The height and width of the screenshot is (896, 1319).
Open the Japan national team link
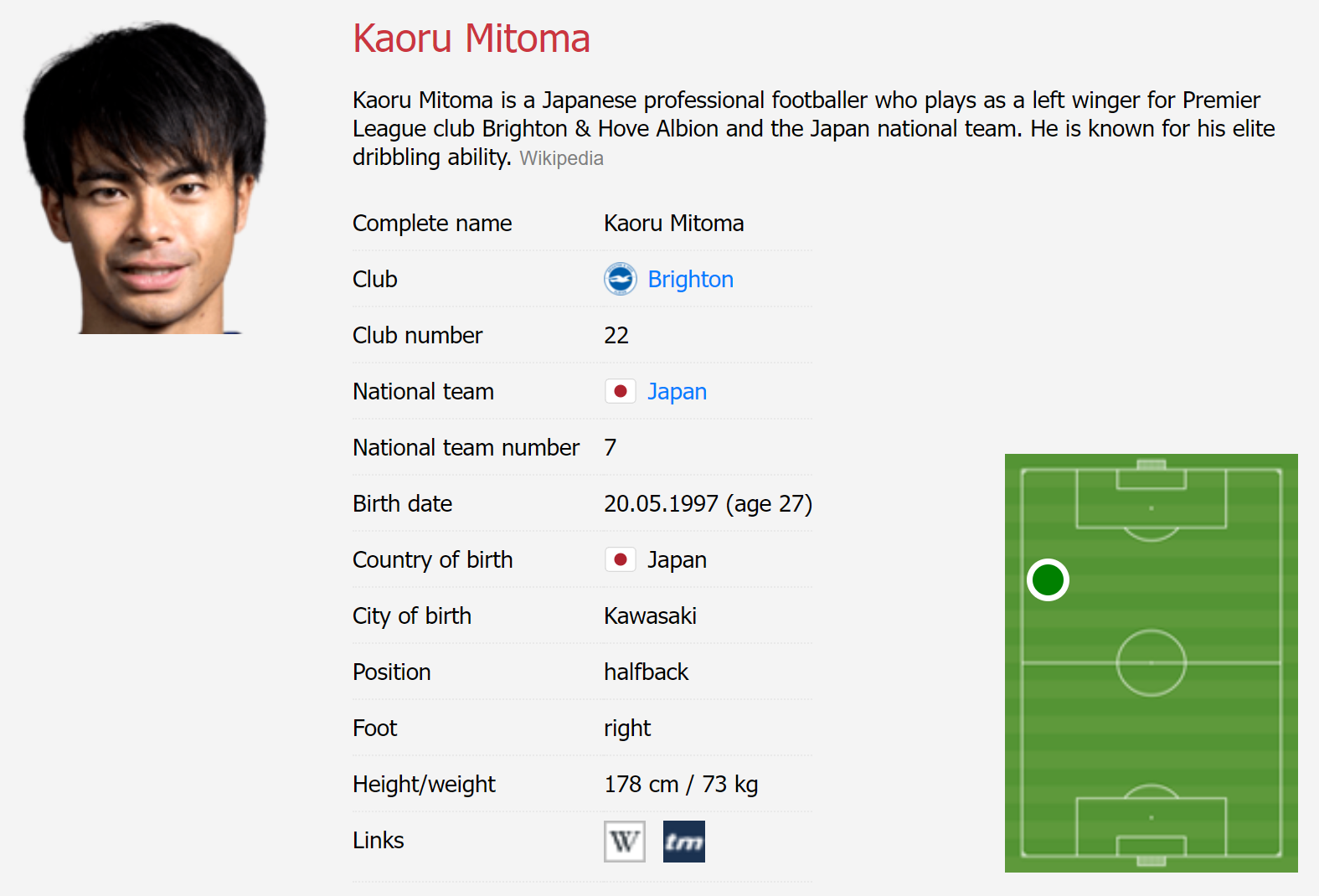coord(677,392)
